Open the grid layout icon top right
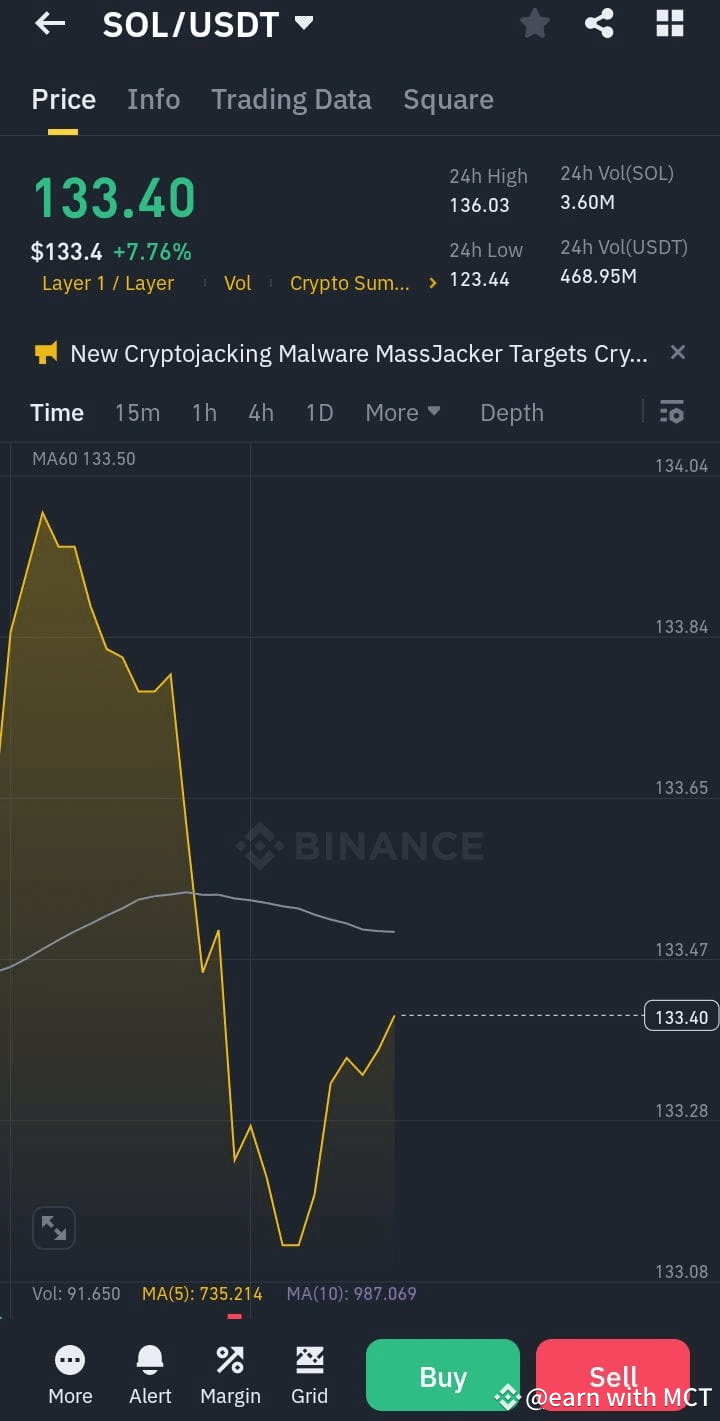 tap(669, 23)
